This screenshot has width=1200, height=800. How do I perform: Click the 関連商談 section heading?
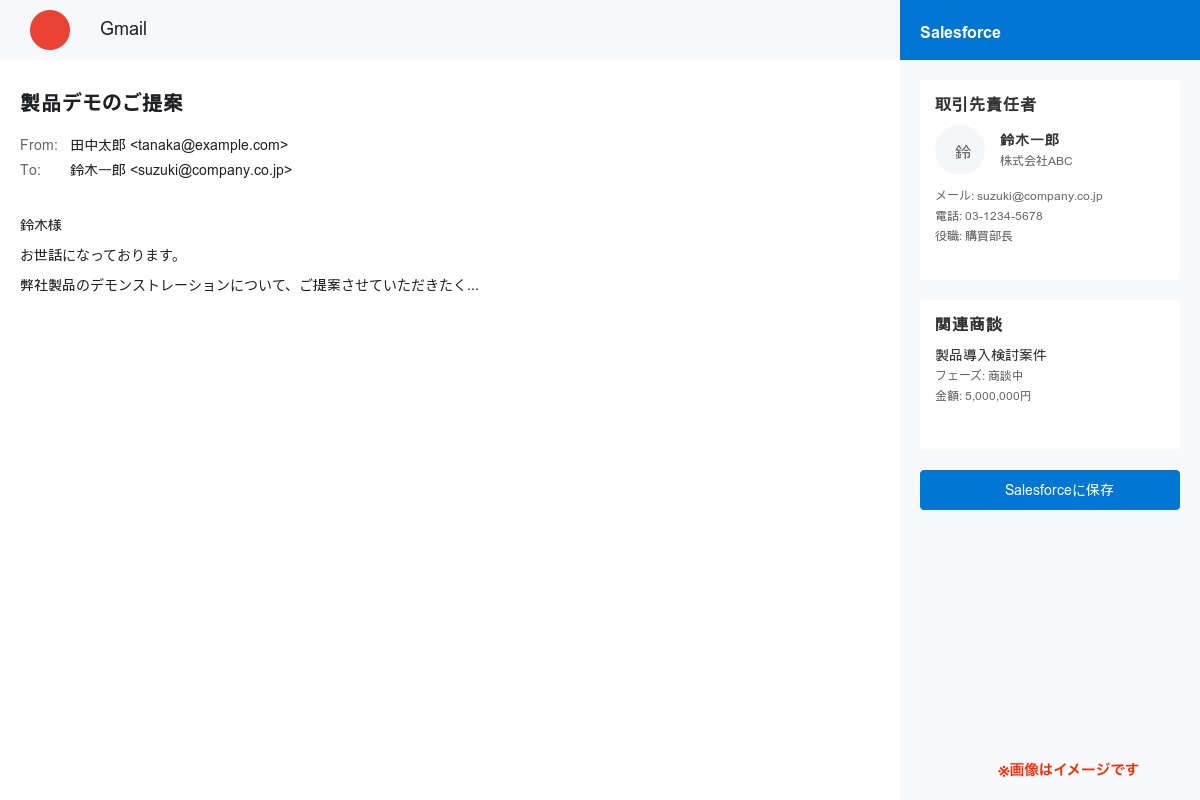click(968, 324)
